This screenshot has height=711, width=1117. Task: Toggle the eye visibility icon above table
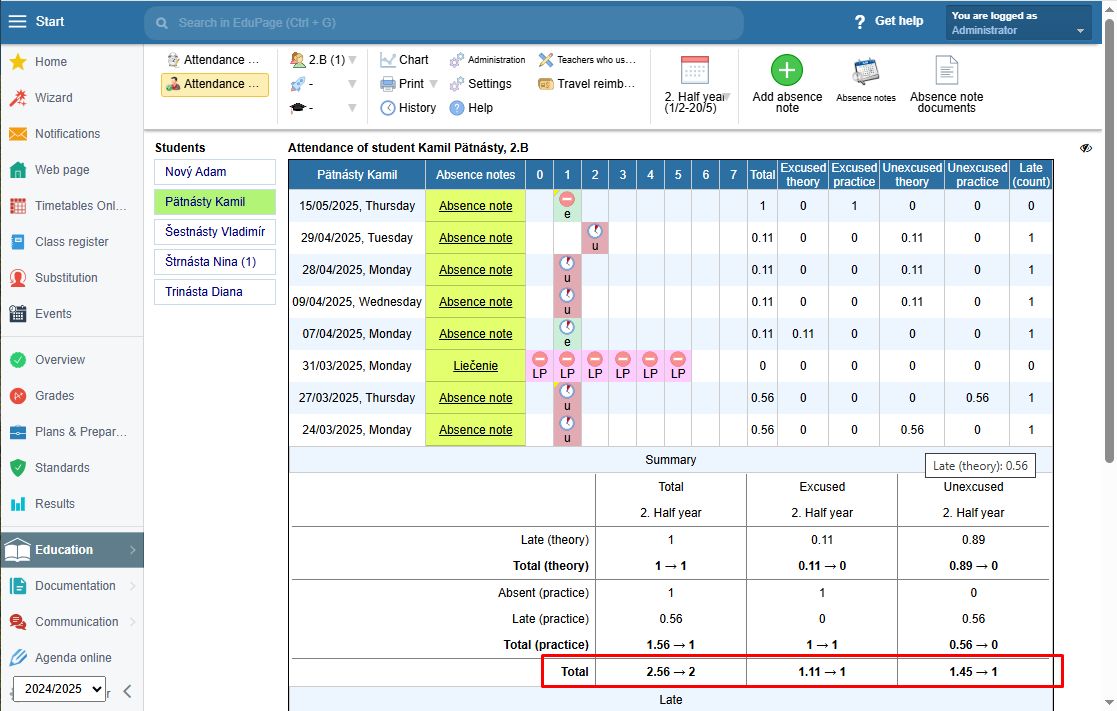(x=1086, y=148)
